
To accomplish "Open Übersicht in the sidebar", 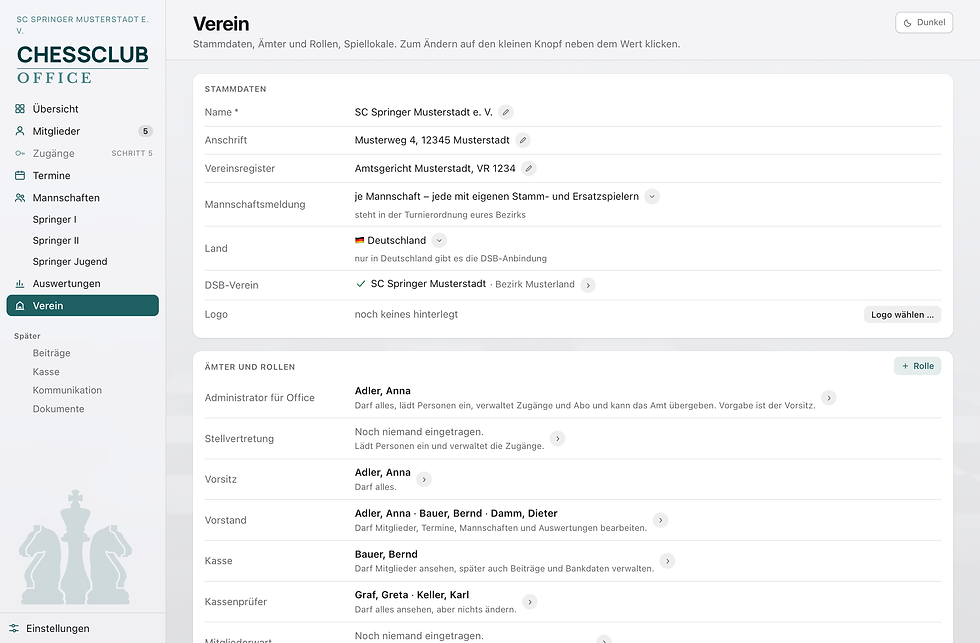I will click(x=82, y=109).
